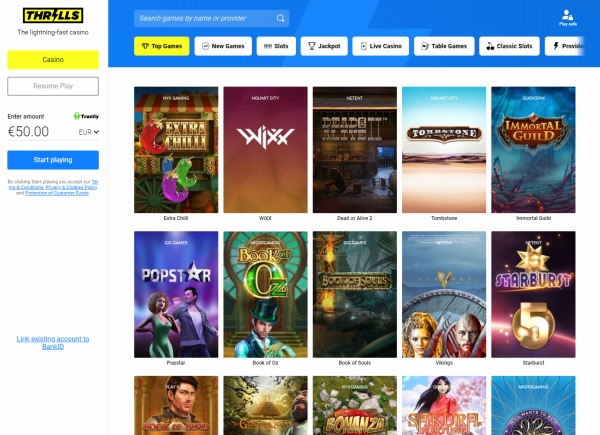Screen dimensions: 600x435
Task: Click 'The lightning-fast casino' tagline
Action: tap(53, 33)
